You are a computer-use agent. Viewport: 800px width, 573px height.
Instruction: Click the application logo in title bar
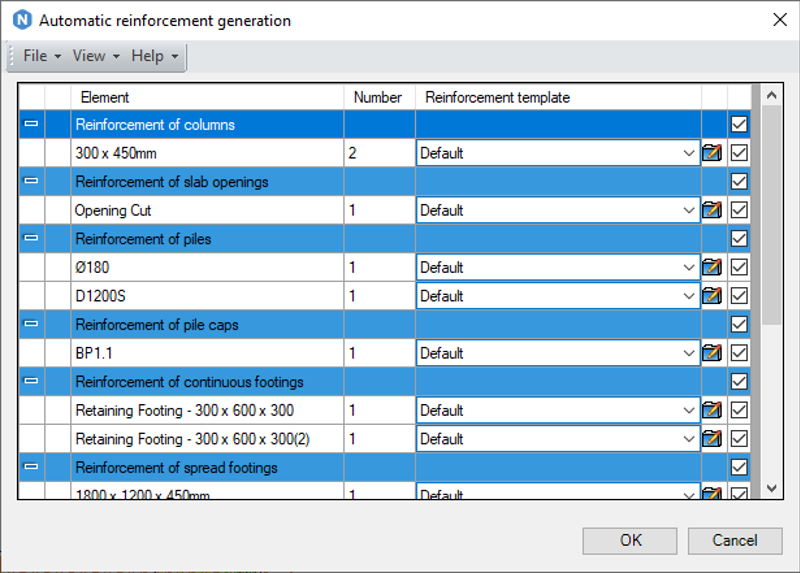click(x=20, y=20)
